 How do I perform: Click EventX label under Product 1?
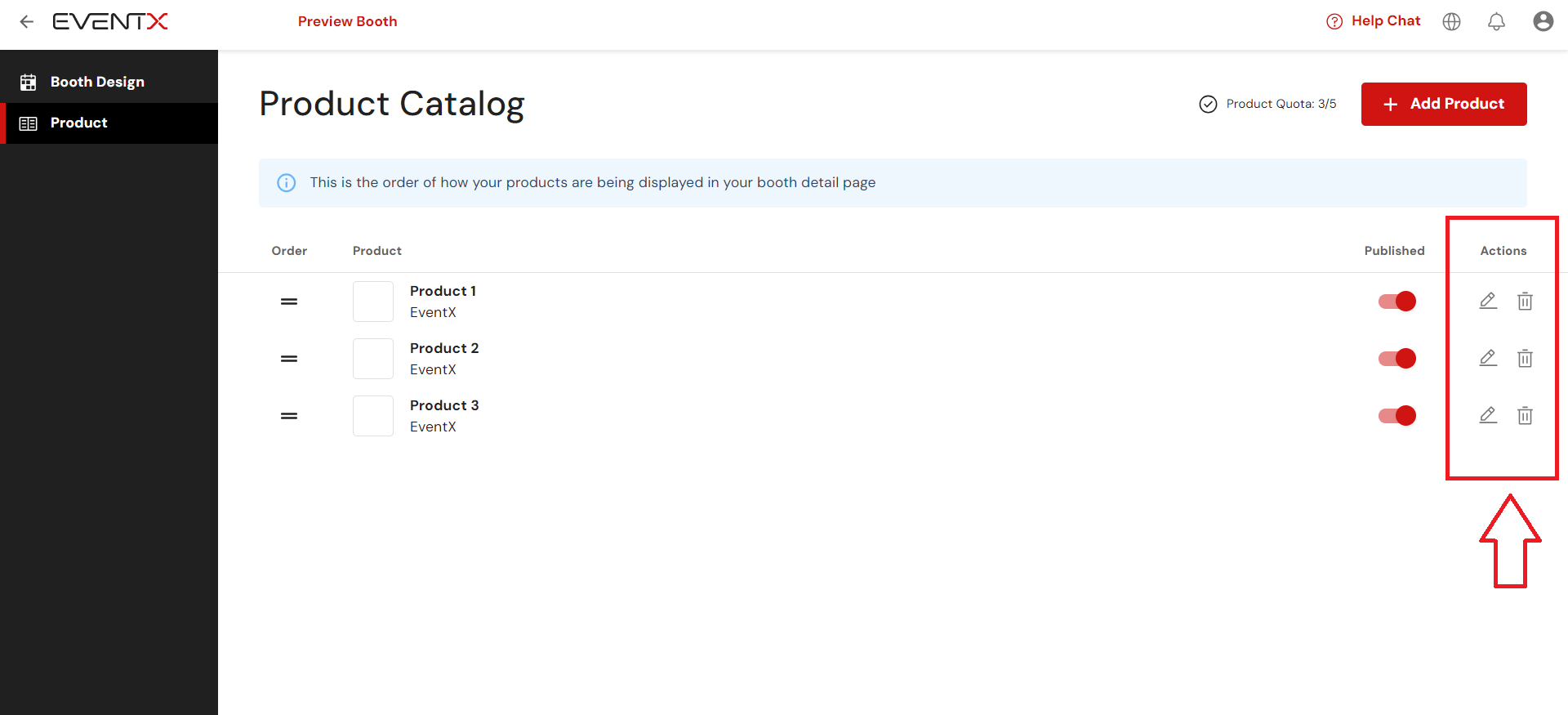point(433,312)
